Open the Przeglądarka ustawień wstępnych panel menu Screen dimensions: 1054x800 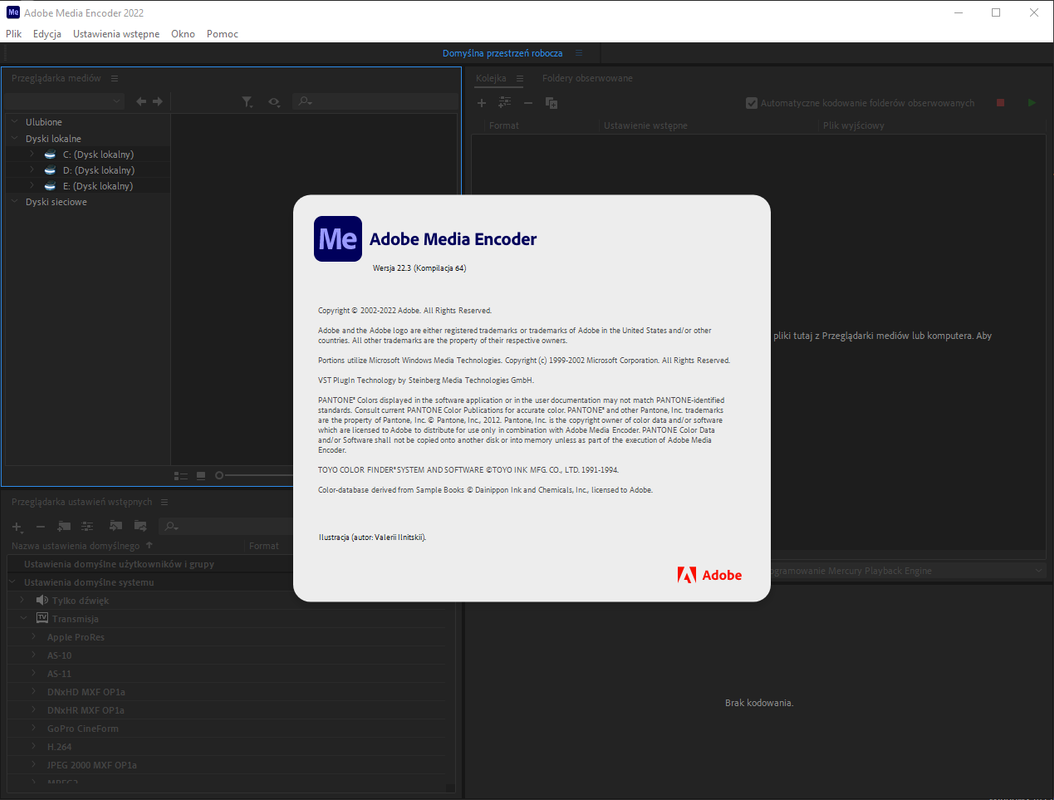tap(164, 502)
